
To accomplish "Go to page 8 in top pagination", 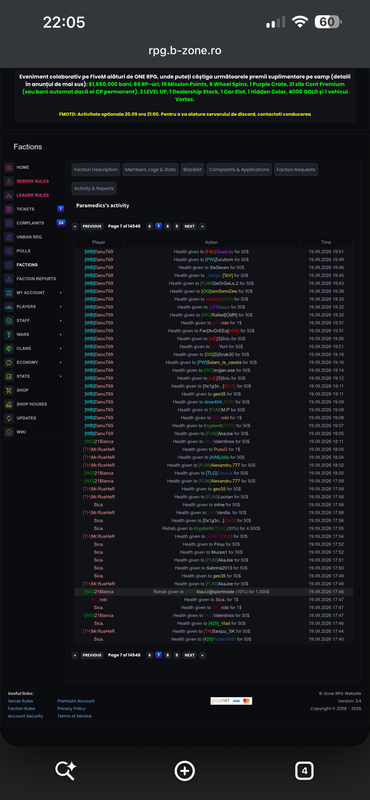I will pos(167,226).
